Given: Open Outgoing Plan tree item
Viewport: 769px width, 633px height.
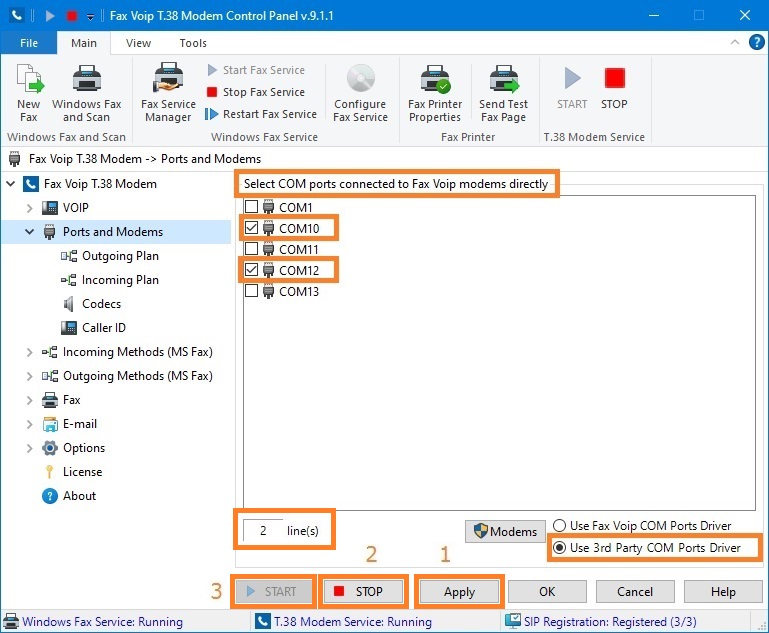Looking at the screenshot, I should point(110,256).
